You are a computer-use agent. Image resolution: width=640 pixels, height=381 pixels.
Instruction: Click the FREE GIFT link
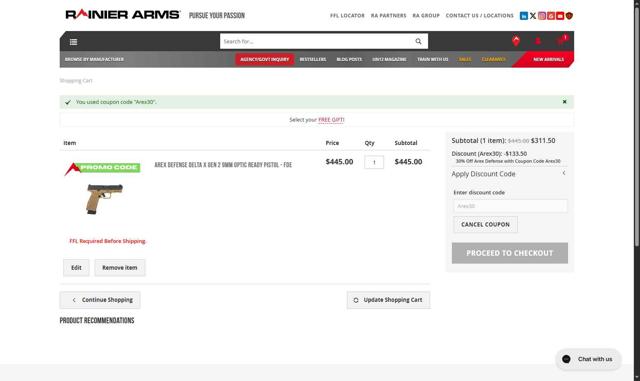(331, 120)
